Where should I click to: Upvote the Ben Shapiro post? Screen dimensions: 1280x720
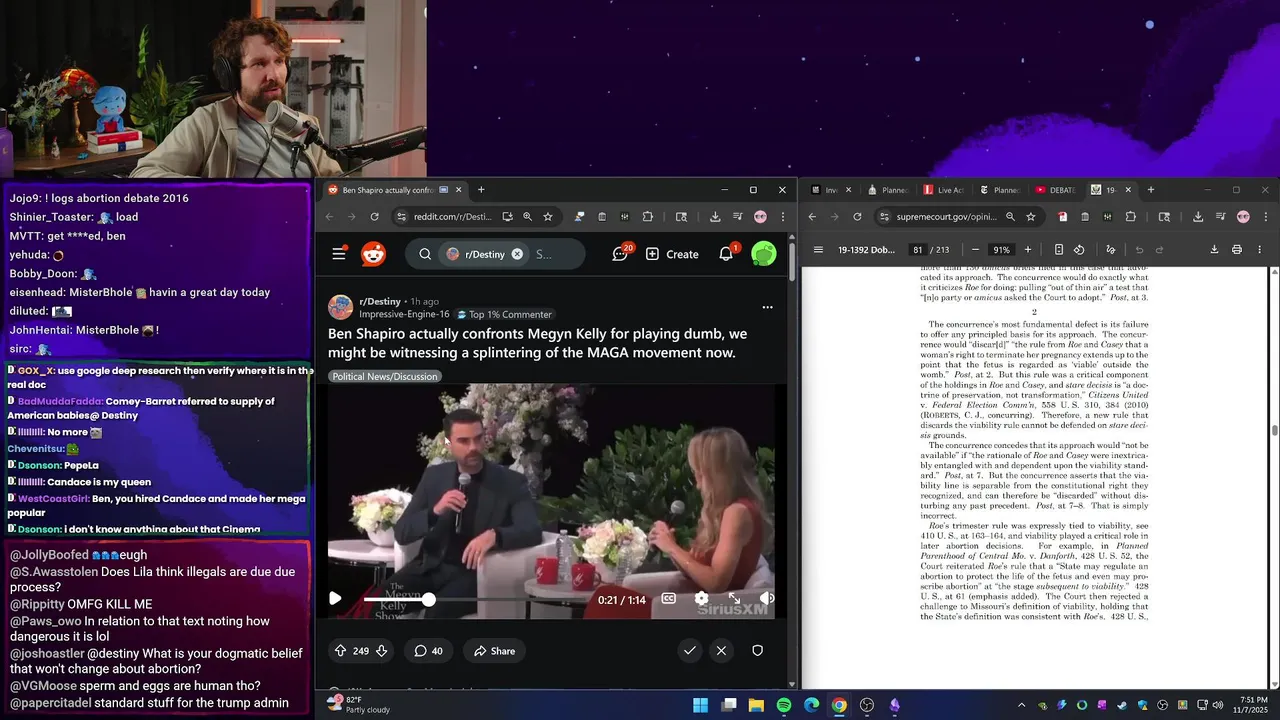coord(340,651)
